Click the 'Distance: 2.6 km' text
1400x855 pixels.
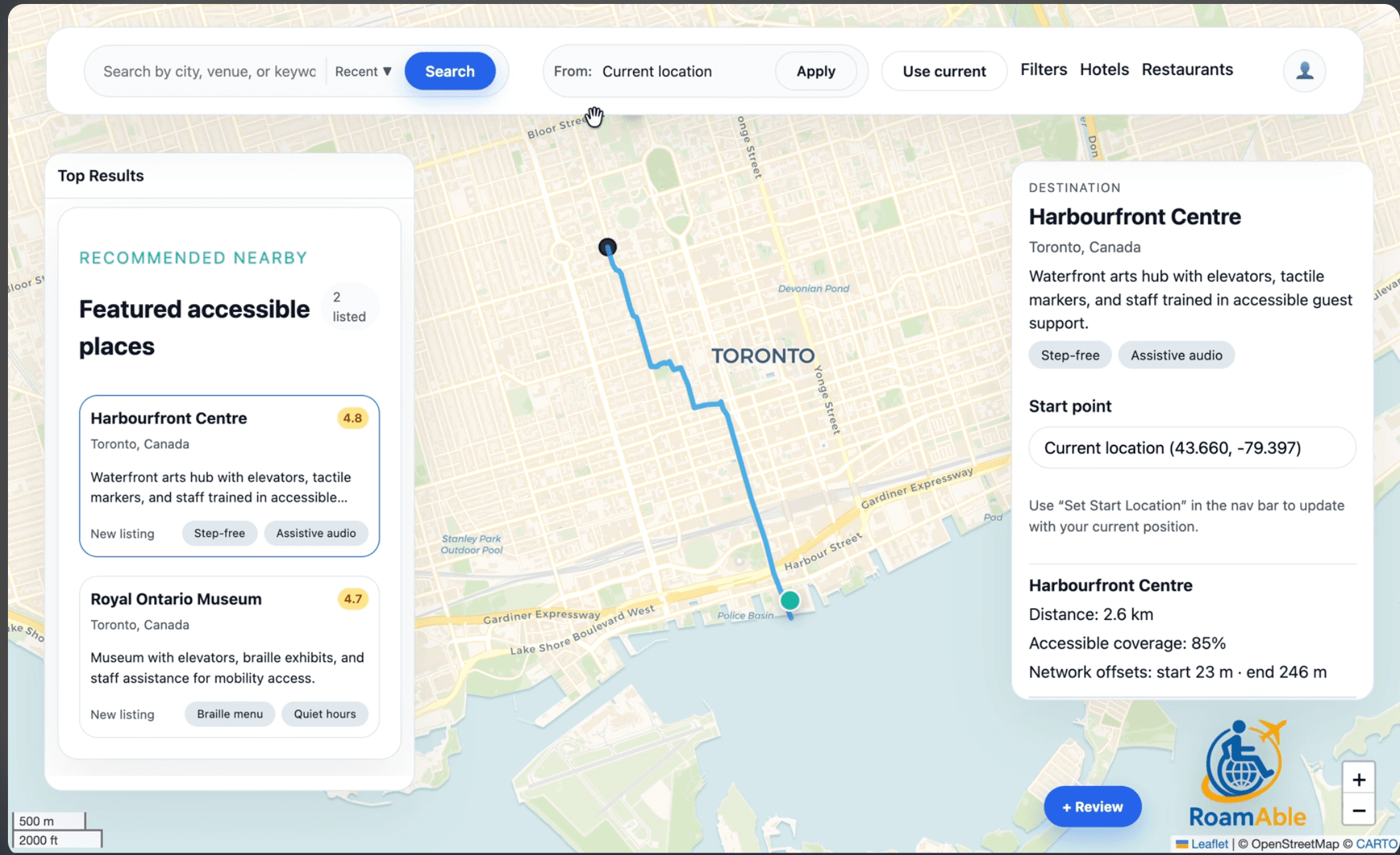1091,614
